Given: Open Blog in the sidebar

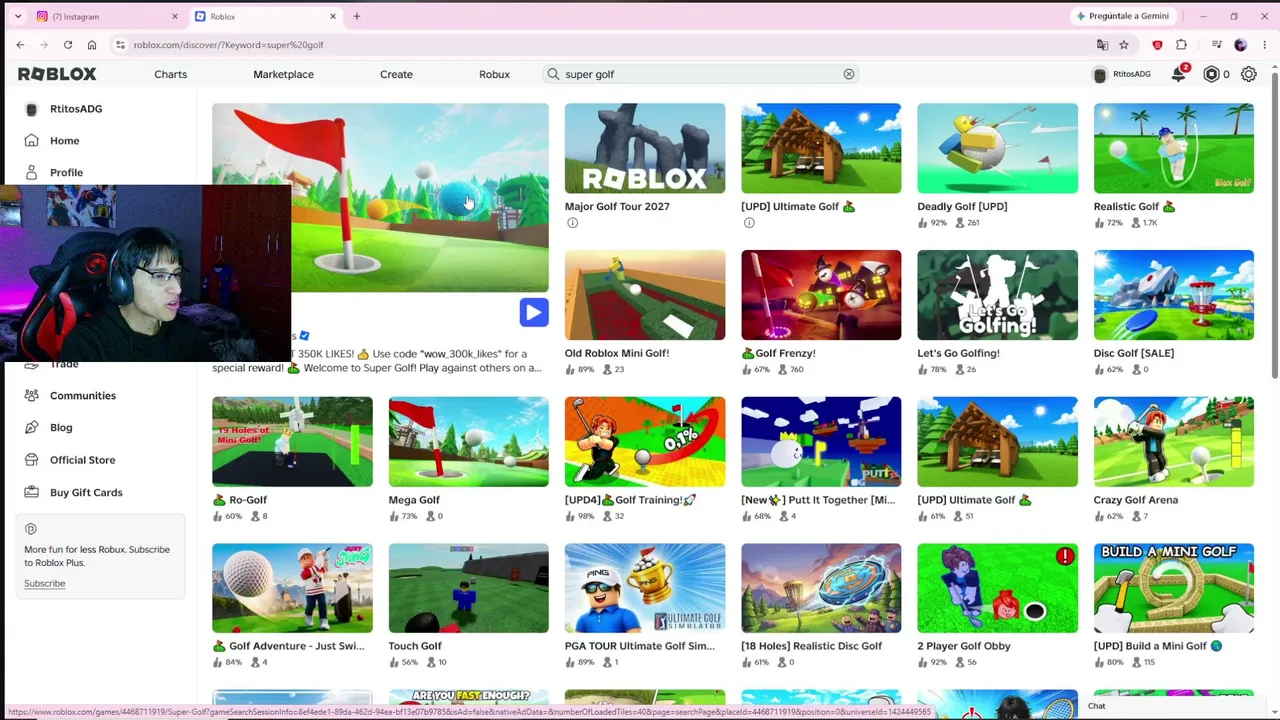Looking at the screenshot, I should coord(60,428).
